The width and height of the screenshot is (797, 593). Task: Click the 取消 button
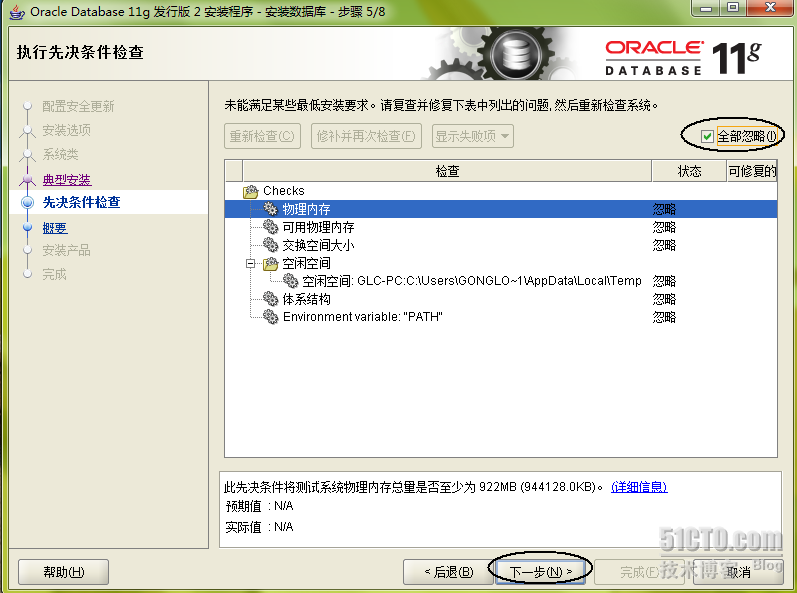pyautogui.click(x=738, y=572)
